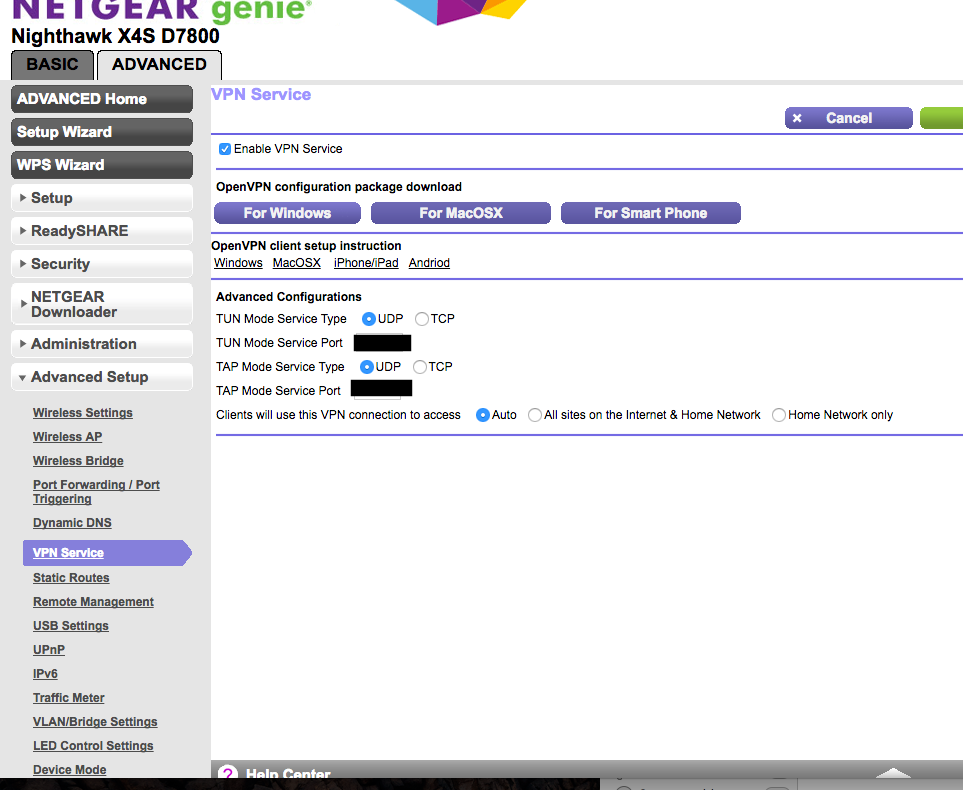Image resolution: width=963 pixels, height=790 pixels.
Task: Open the WPS Wizard
Action: point(102,165)
